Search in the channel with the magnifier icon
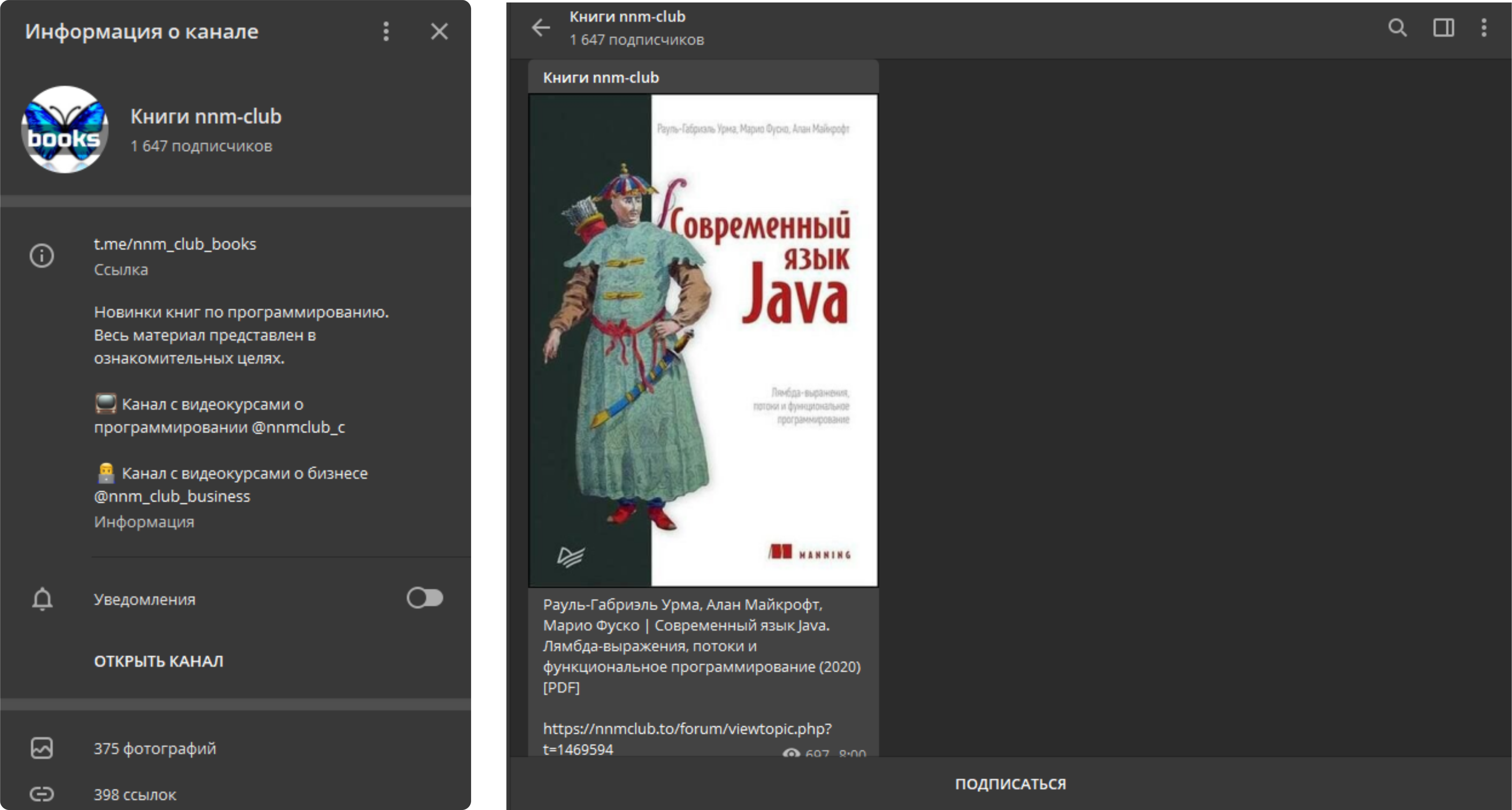 (x=1398, y=28)
